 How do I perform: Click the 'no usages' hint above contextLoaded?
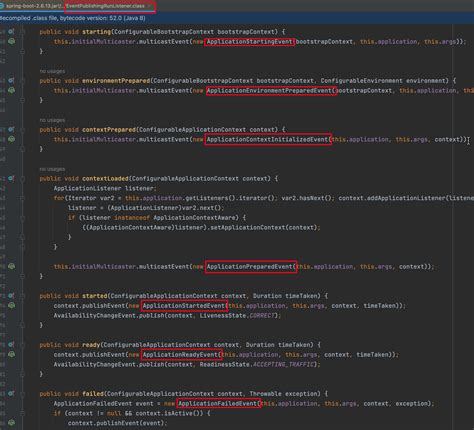[x=52, y=169]
